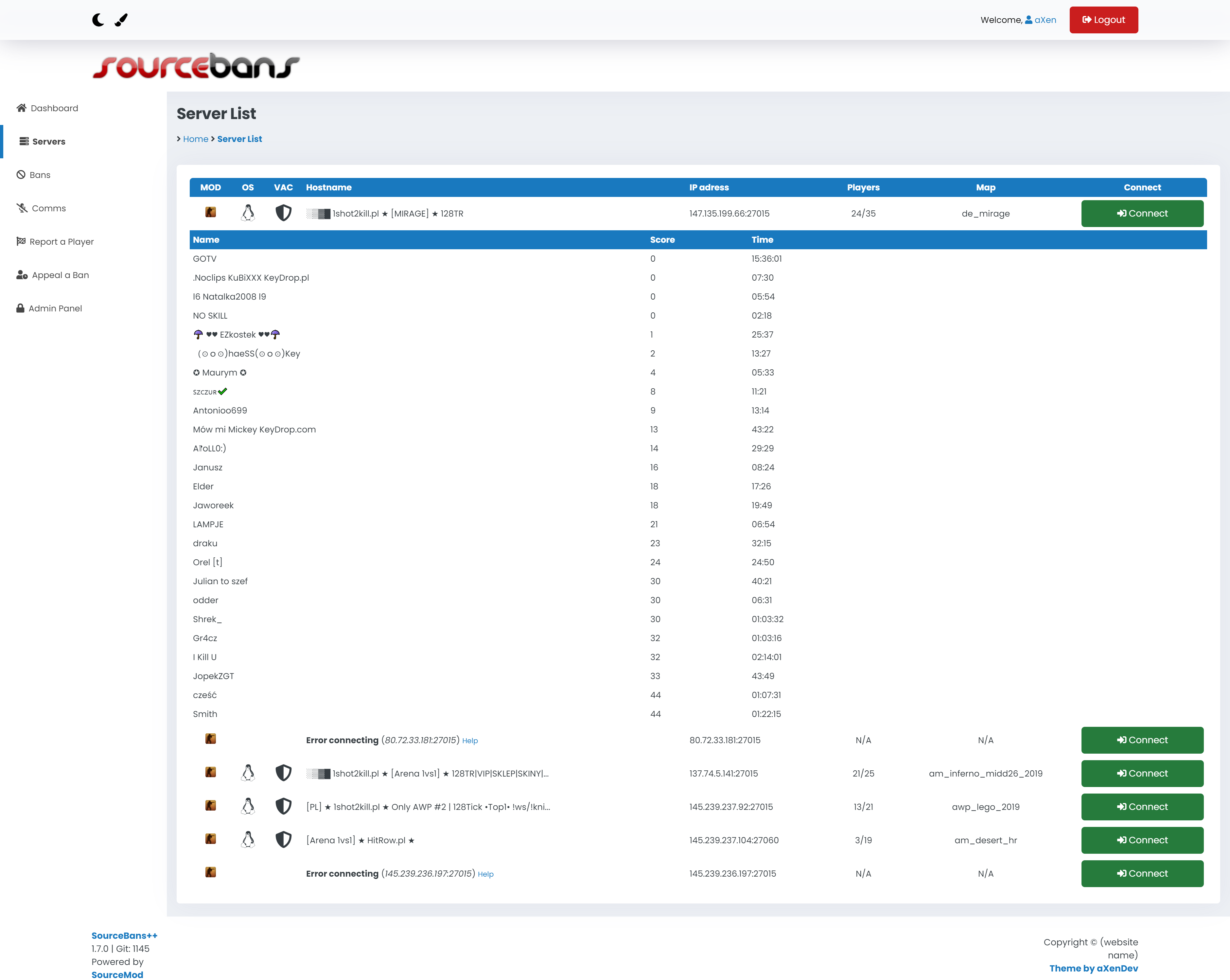Select Report a Player menu item
The height and width of the screenshot is (980, 1230).
[x=61, y=242]
